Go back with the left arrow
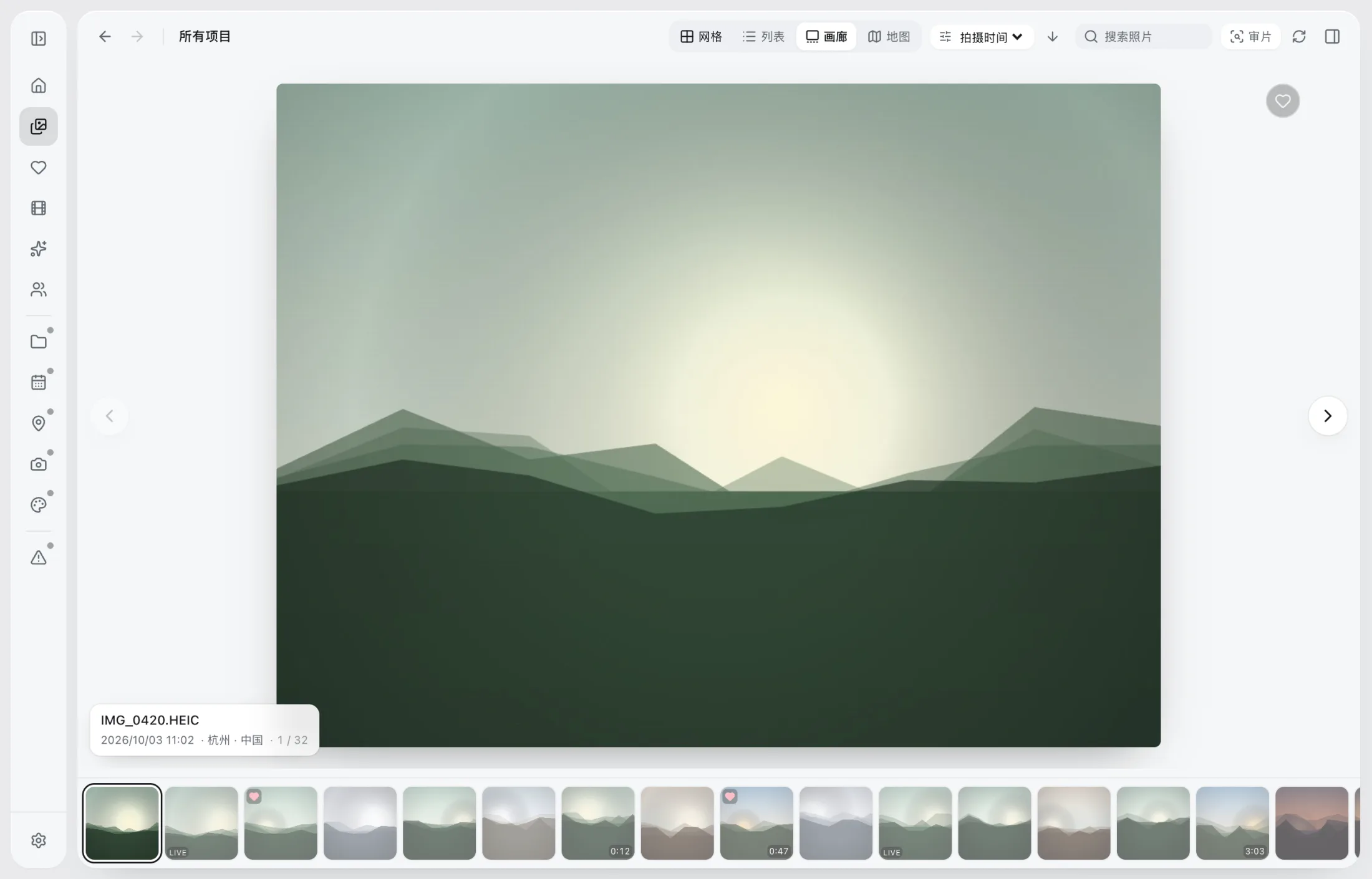The height and width of the screenshot is (879, 1372). click(x=105, y=37)
